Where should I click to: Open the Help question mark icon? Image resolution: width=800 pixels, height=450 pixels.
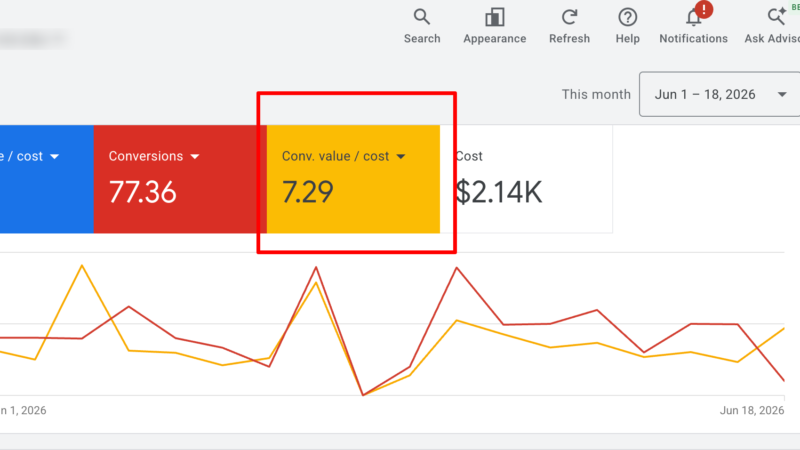click(x=627, y=17)
